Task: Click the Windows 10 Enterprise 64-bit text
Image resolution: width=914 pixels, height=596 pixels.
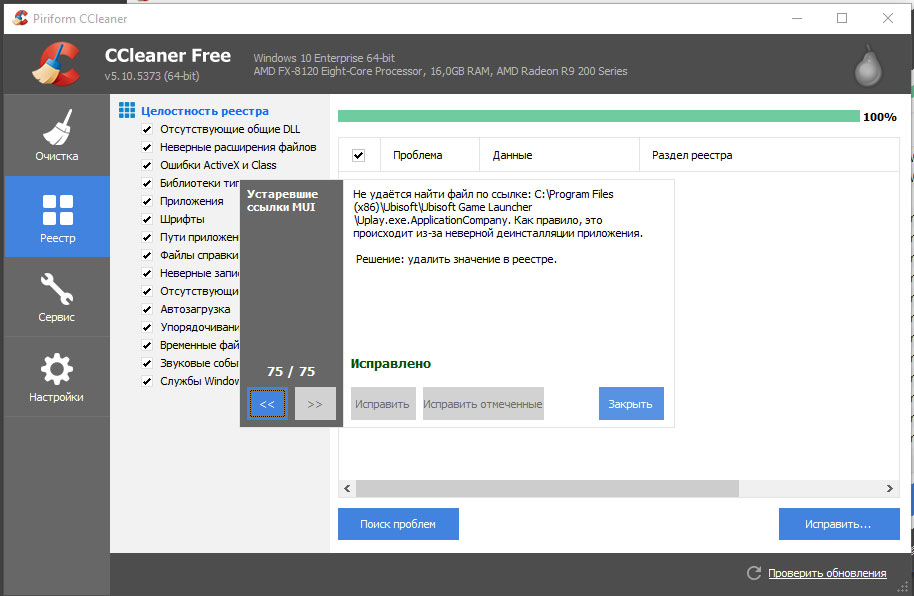Action: coord(324,58)
